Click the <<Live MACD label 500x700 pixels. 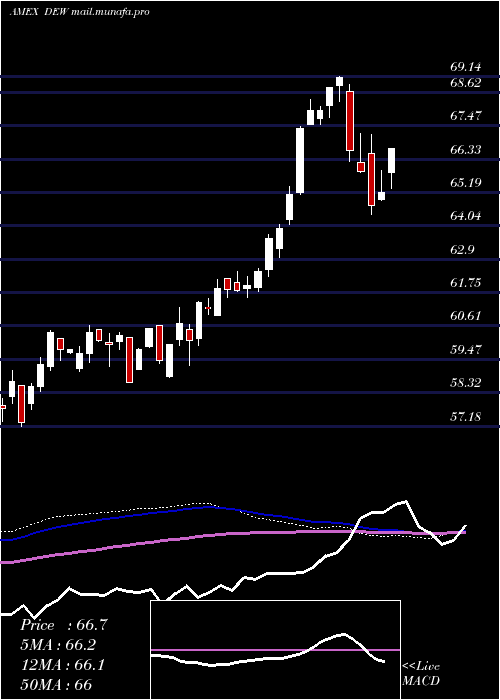pos(421,674)
